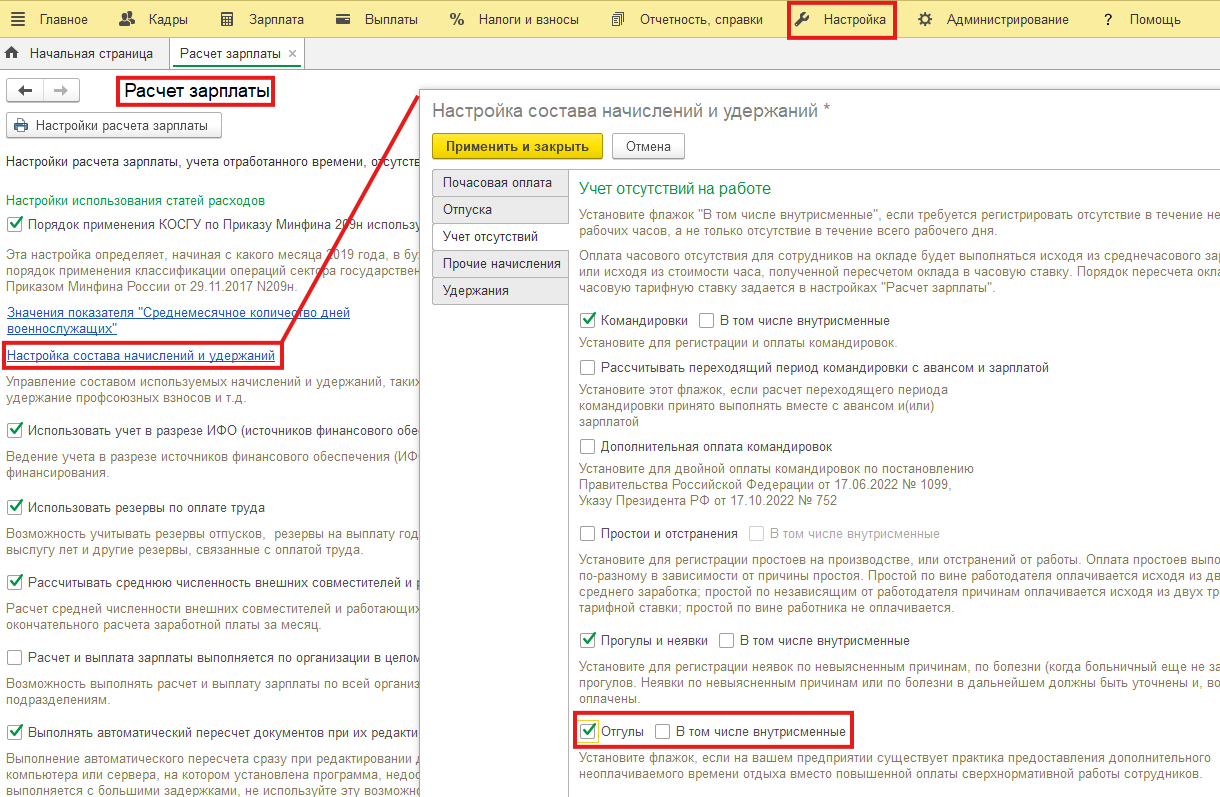Viewport: 1220px width, 797px height.
Task: Toggle Порядок применения КОСГУ checkbox
Action: coord(15,224)
